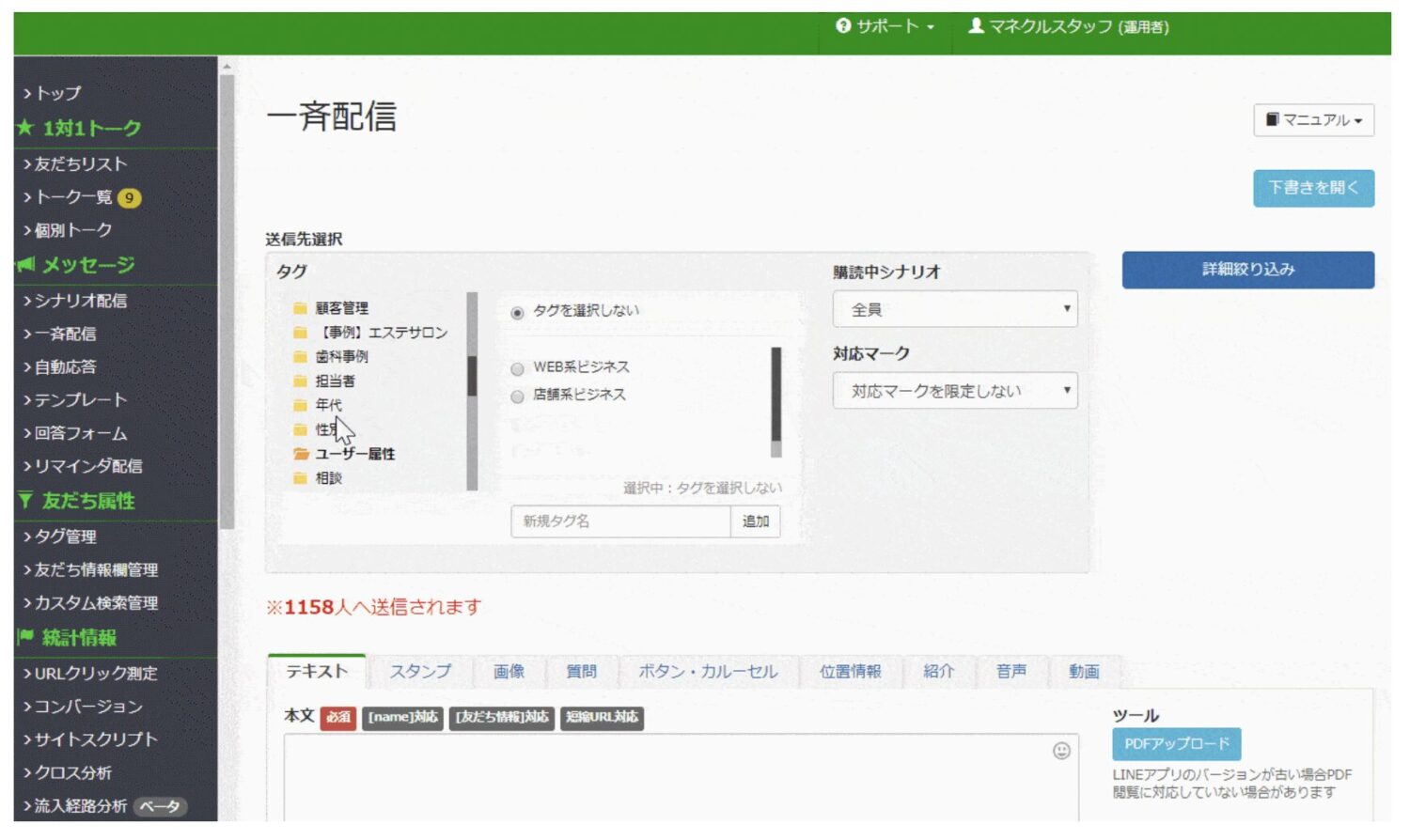This screenshot has height=840, width=1410.
Task: Switch to the 質問 tab
Action: 581,672
